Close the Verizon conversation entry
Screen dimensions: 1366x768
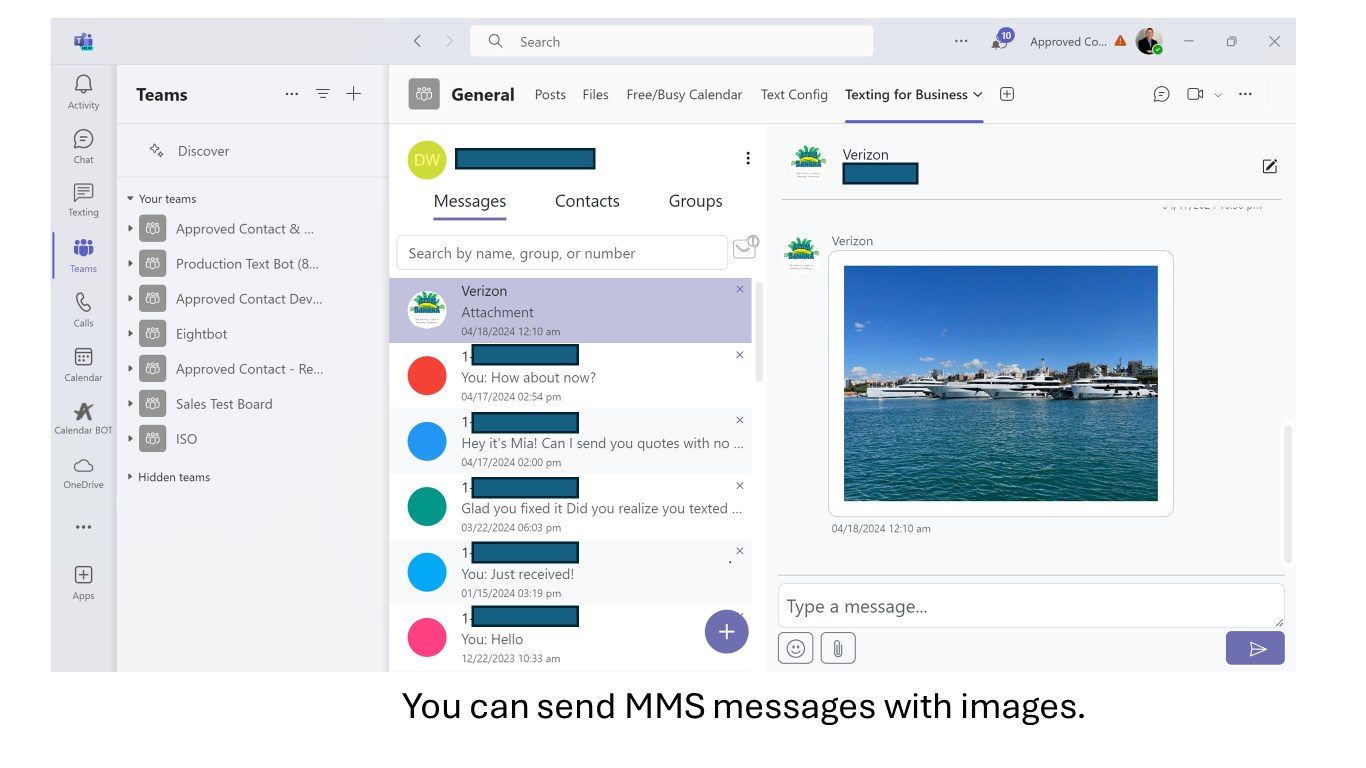pos(740,289)
